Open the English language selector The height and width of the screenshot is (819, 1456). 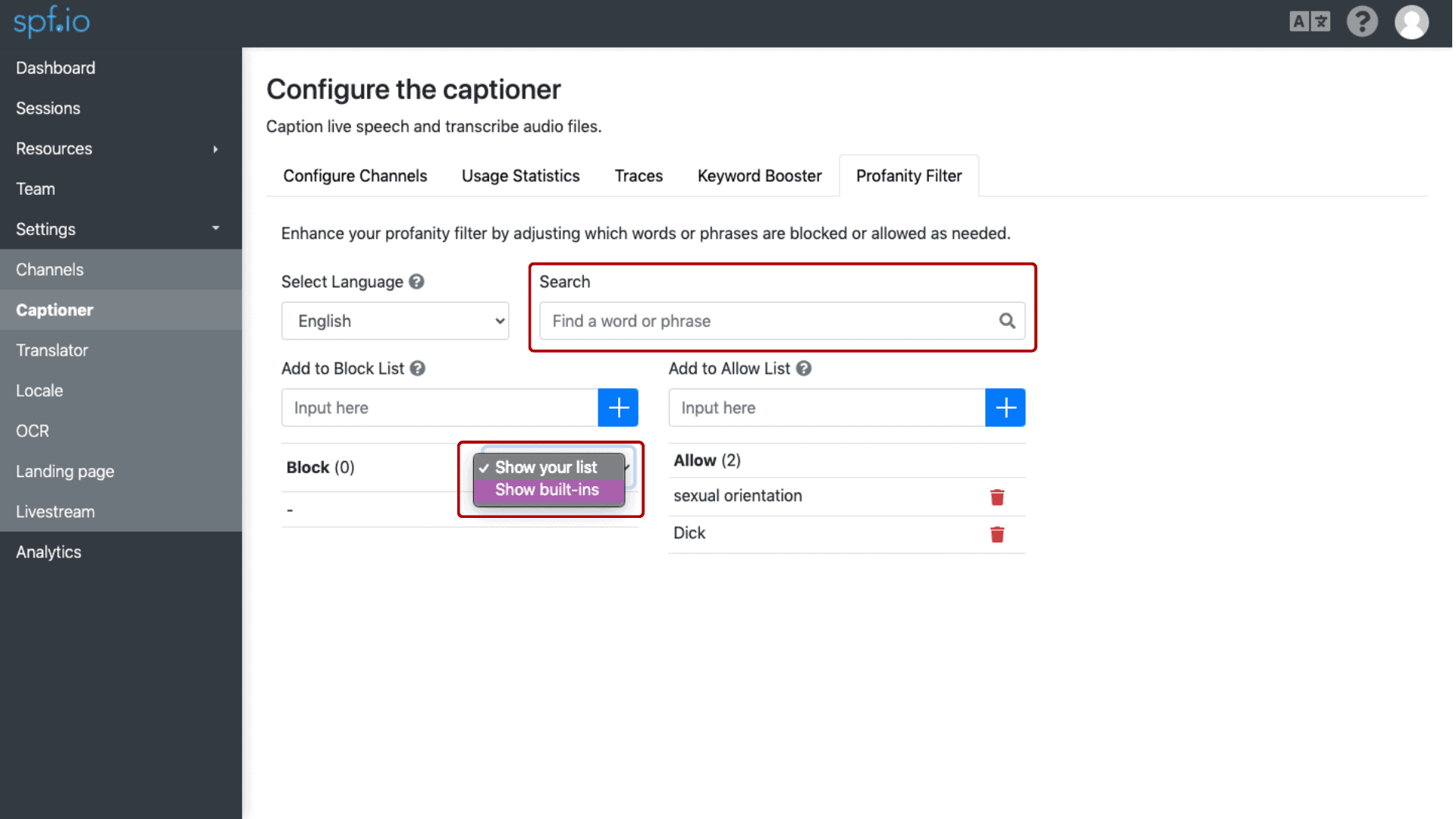coord(394,321)
